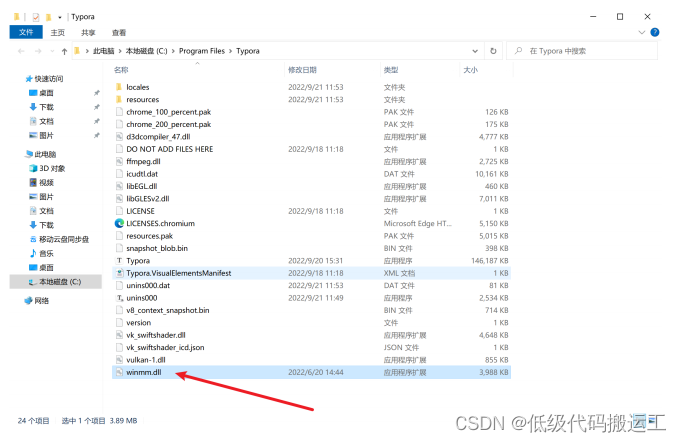Switch to the Share ribbon tab
Screen dimensions: 681x442
coord(88,33)
